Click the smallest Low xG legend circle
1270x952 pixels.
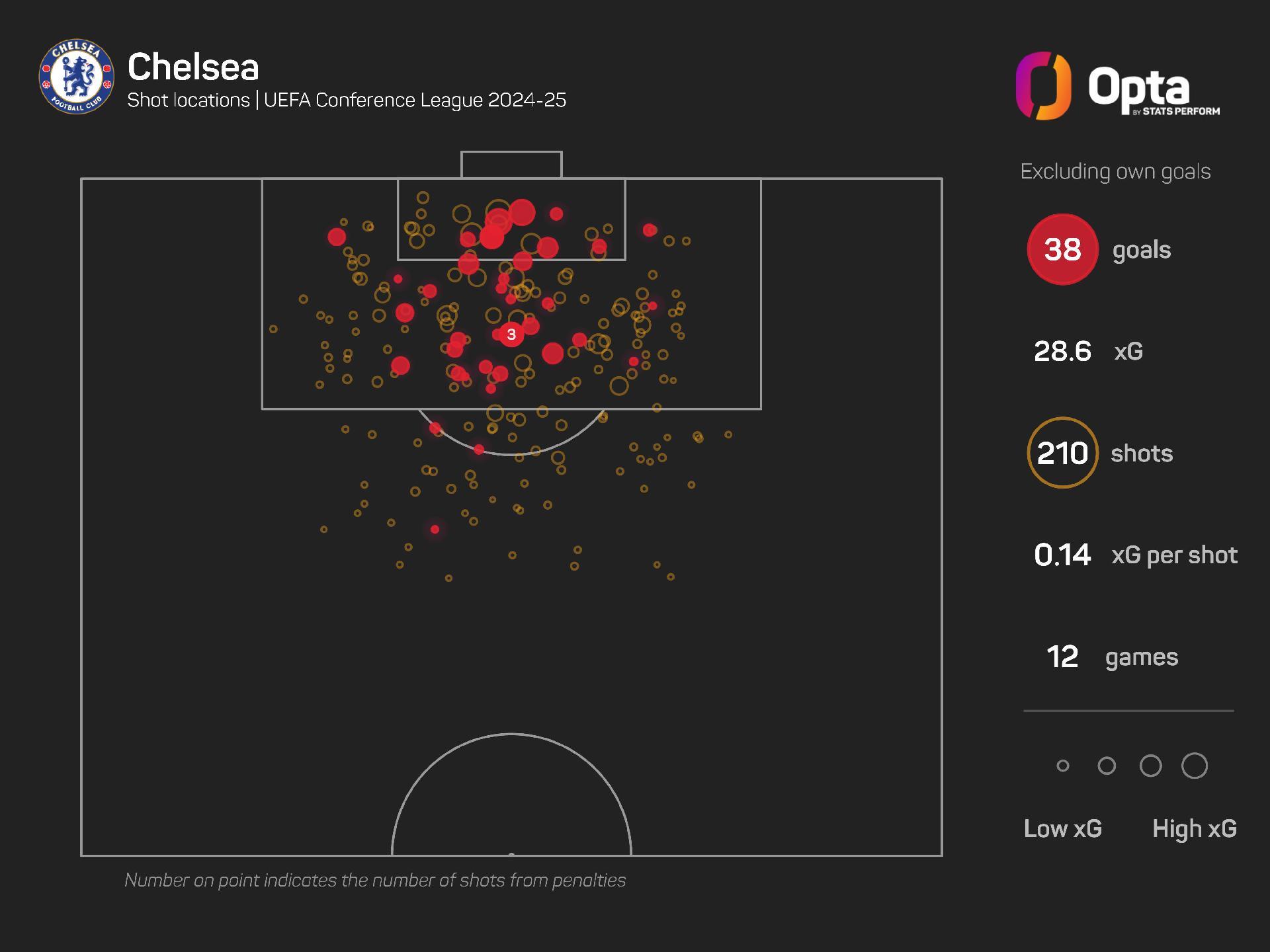(1063, 766)
